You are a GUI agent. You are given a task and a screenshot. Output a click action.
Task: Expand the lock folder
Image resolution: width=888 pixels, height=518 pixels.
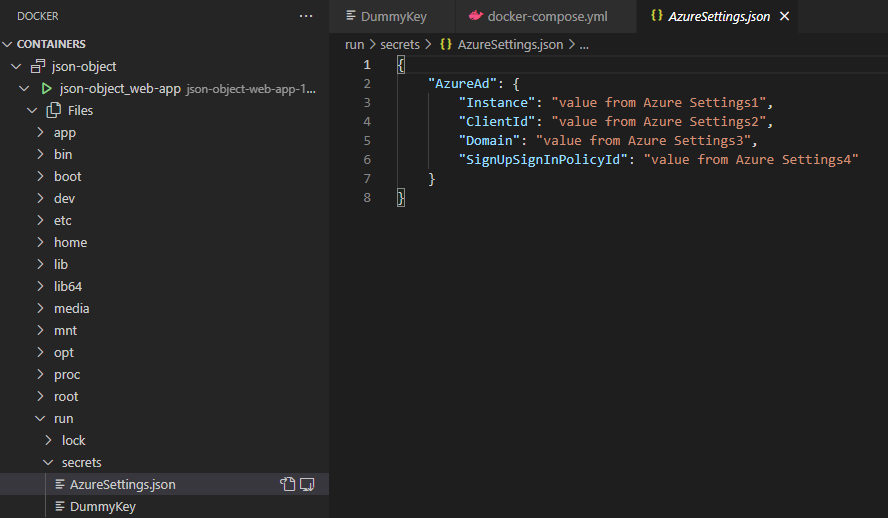(x=48, y=440)
